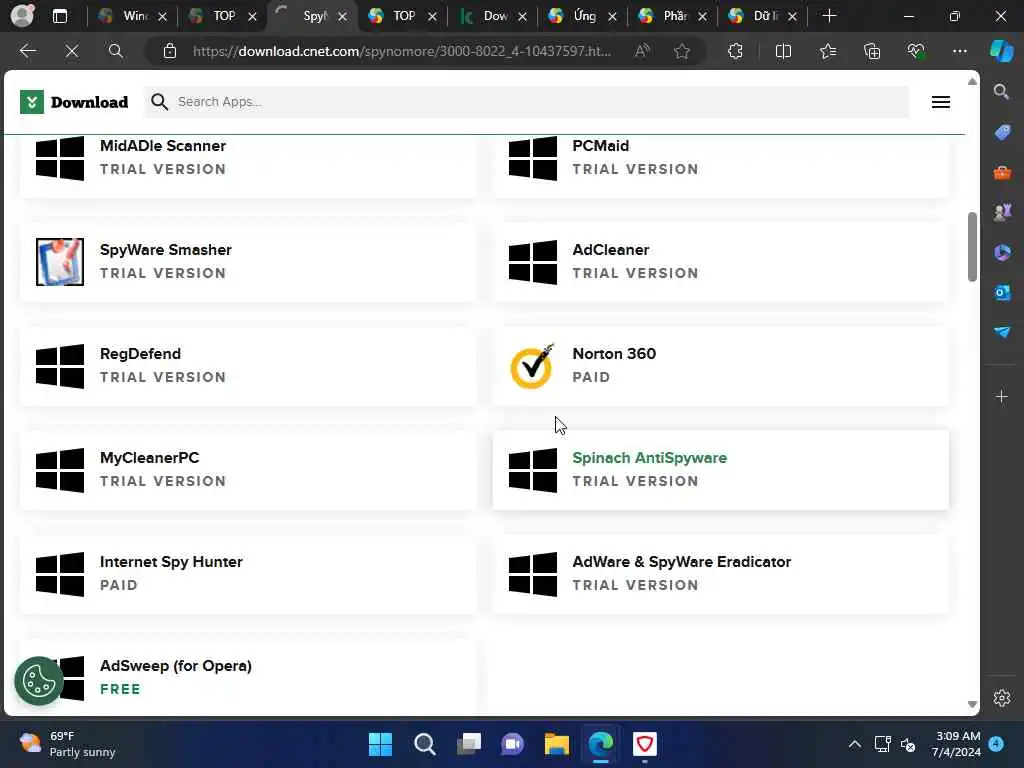
Task: Click the Windows icon beside RegDefend
Action: tap(60, 366)
